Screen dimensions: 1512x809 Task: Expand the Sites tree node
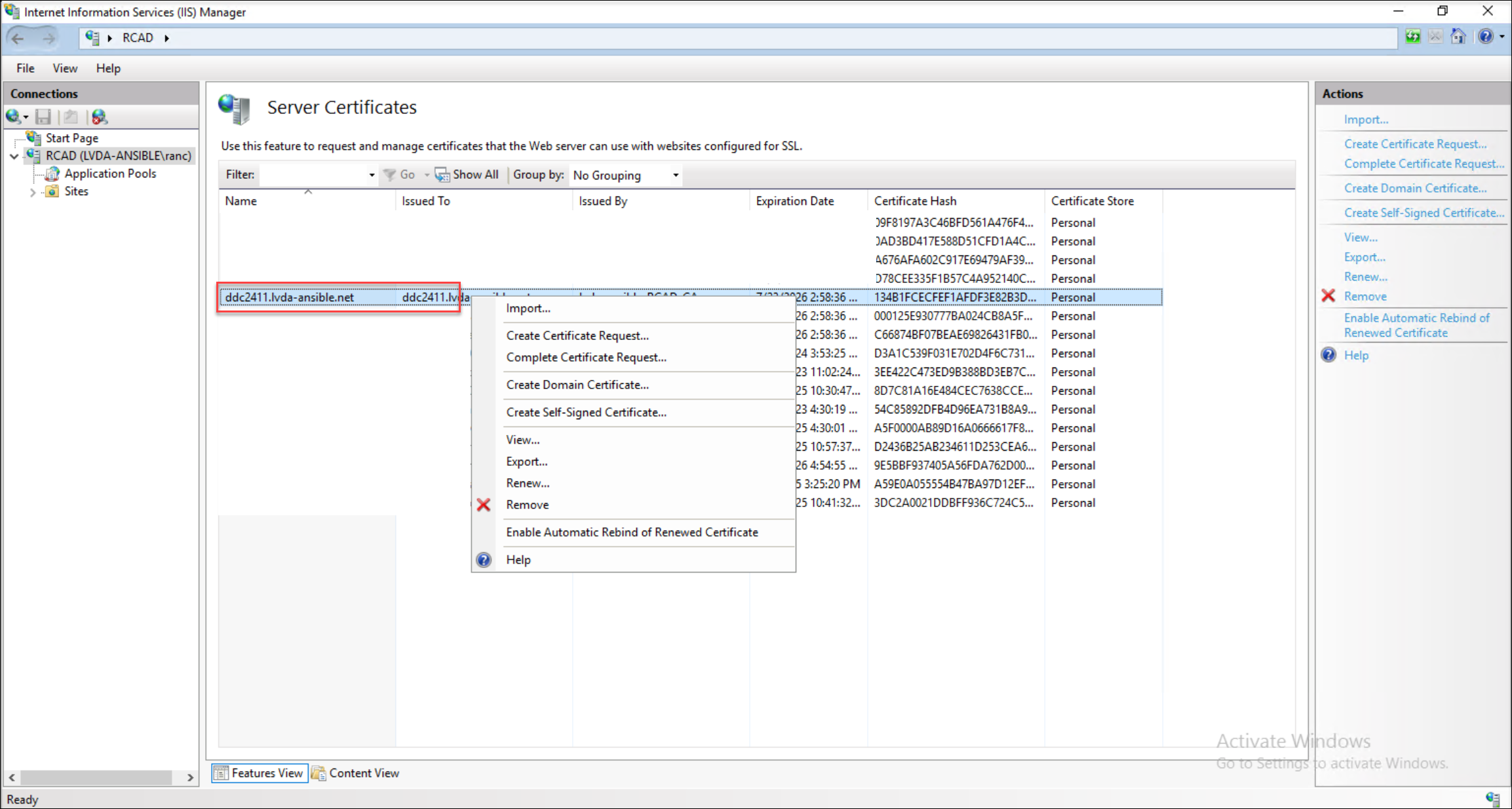point(33,190)
